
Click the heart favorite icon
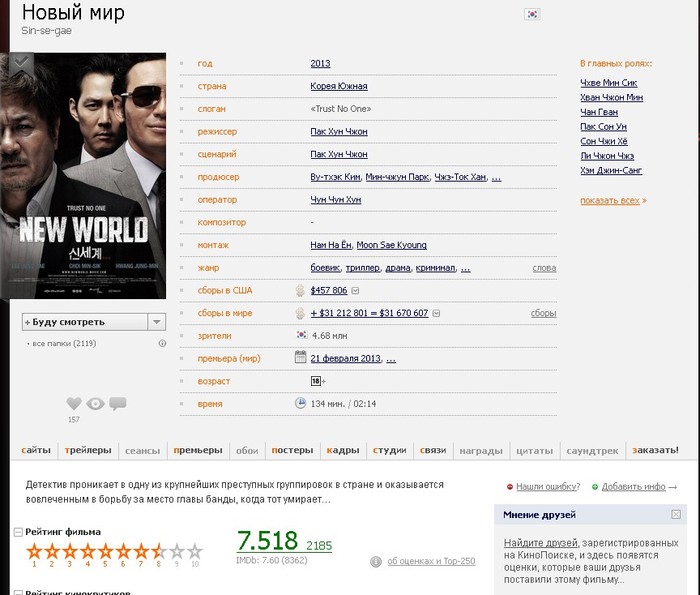74,404
